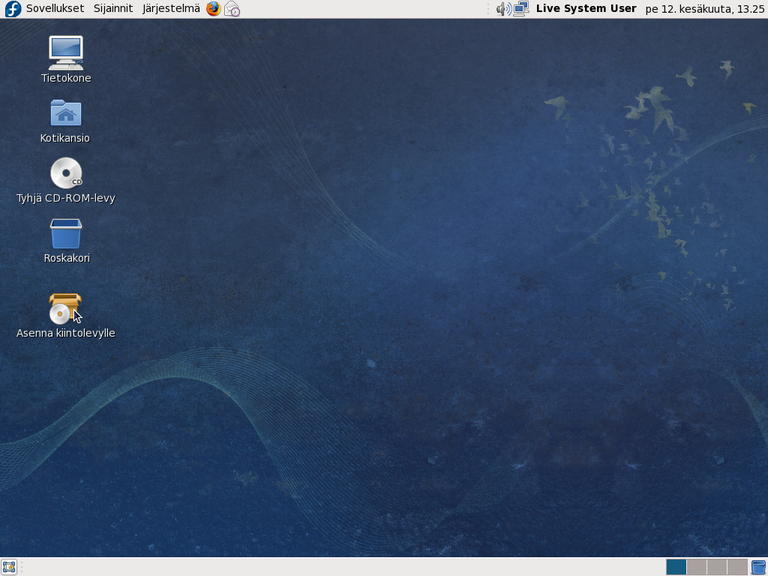This screenshot has width=768, height=576.
Task: Click the Fedora logo icon
Action: point(12,9)
